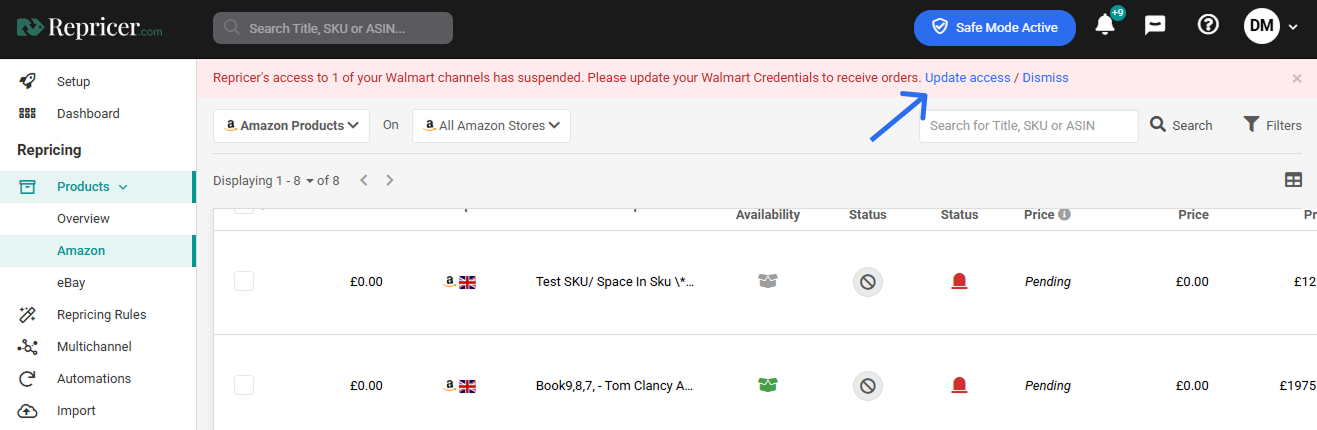Expand the Amazon Products dropdown

point(292,126)
